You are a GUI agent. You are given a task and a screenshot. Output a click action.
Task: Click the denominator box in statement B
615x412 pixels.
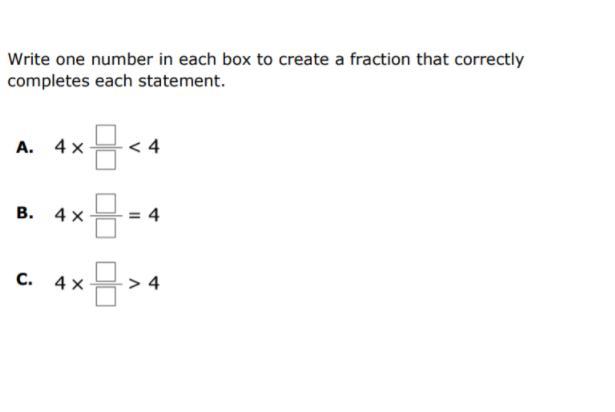(x=106, y=228)
